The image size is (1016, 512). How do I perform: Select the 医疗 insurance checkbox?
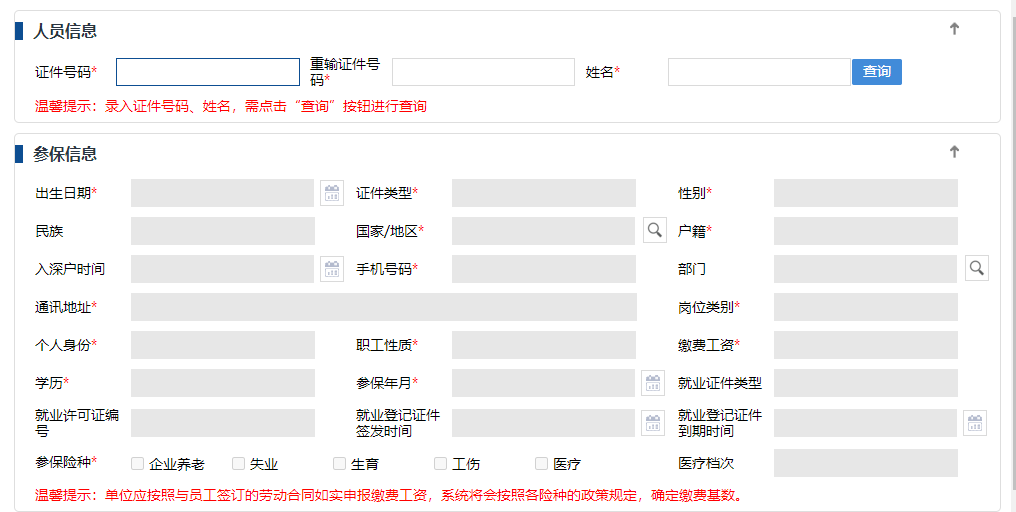[542, 463]
